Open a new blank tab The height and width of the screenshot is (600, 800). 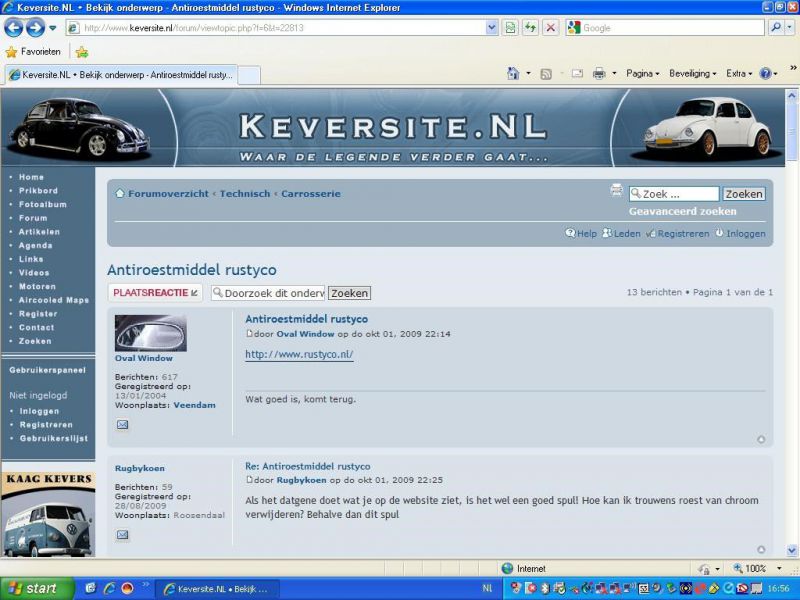tap(249, 75)
